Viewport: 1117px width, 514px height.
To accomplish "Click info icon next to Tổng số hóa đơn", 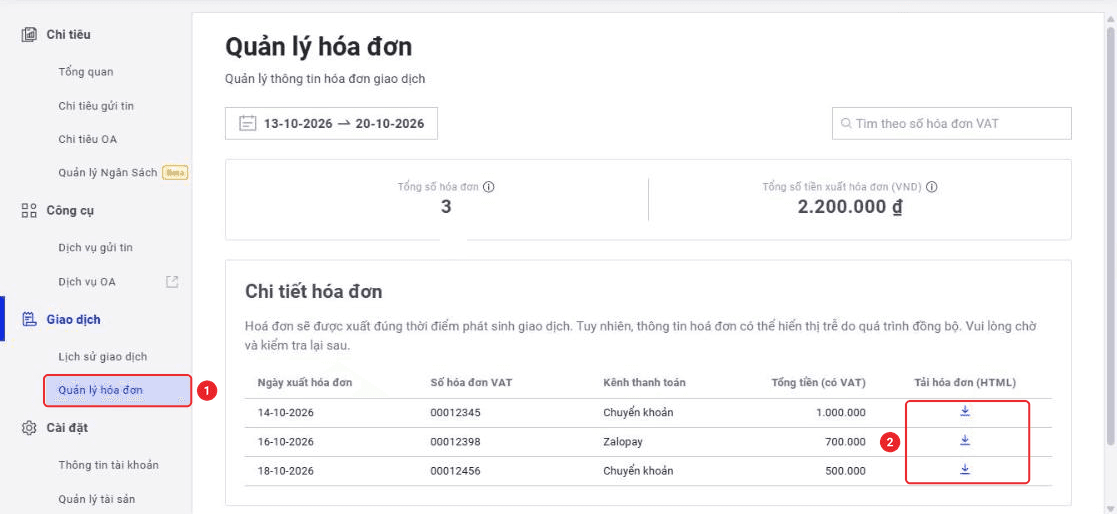I will click(x=489, y=187).
